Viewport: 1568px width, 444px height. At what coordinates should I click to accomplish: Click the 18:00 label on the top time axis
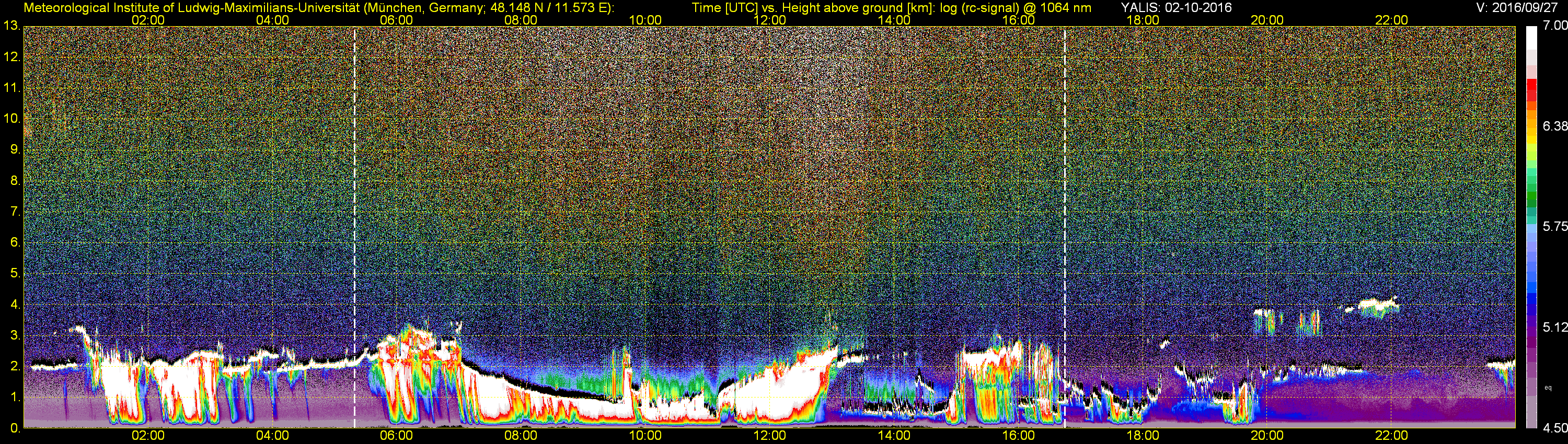1143,20
